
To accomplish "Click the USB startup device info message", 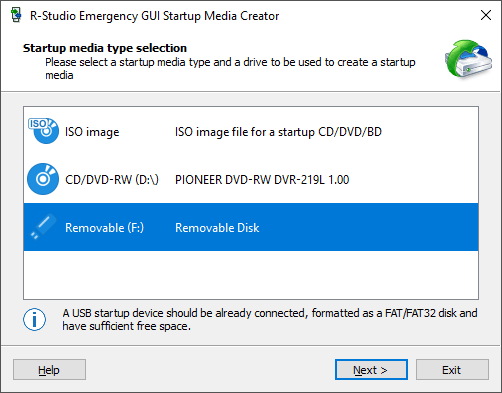I will (270, 319).
